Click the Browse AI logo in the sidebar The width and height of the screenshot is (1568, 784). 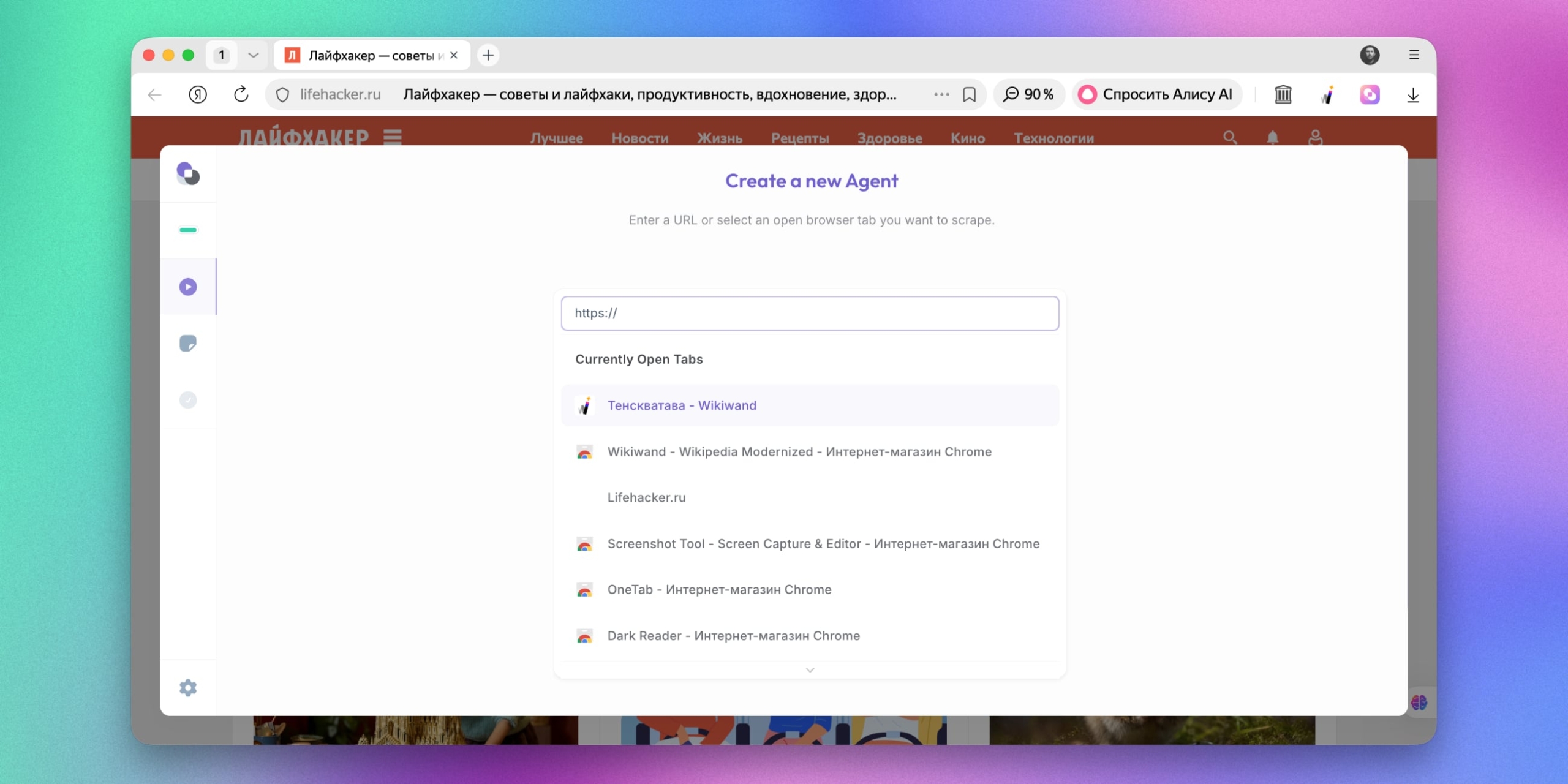tap(188, 173)
